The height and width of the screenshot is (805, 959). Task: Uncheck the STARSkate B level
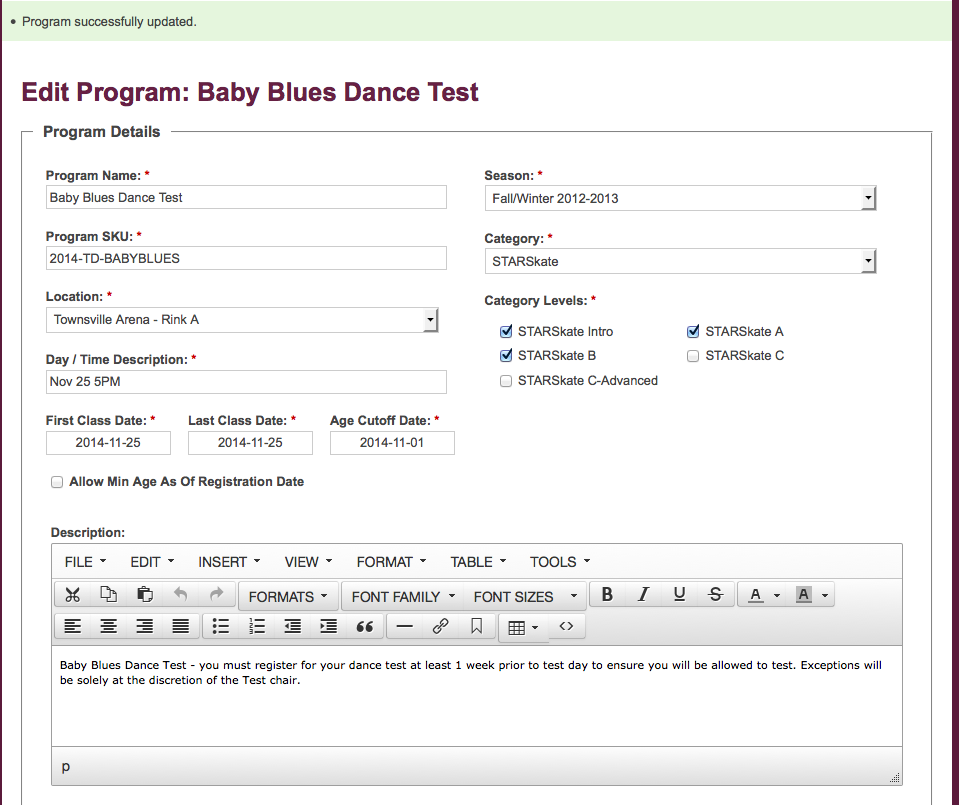pyautogui.click(x=506, y=355)
